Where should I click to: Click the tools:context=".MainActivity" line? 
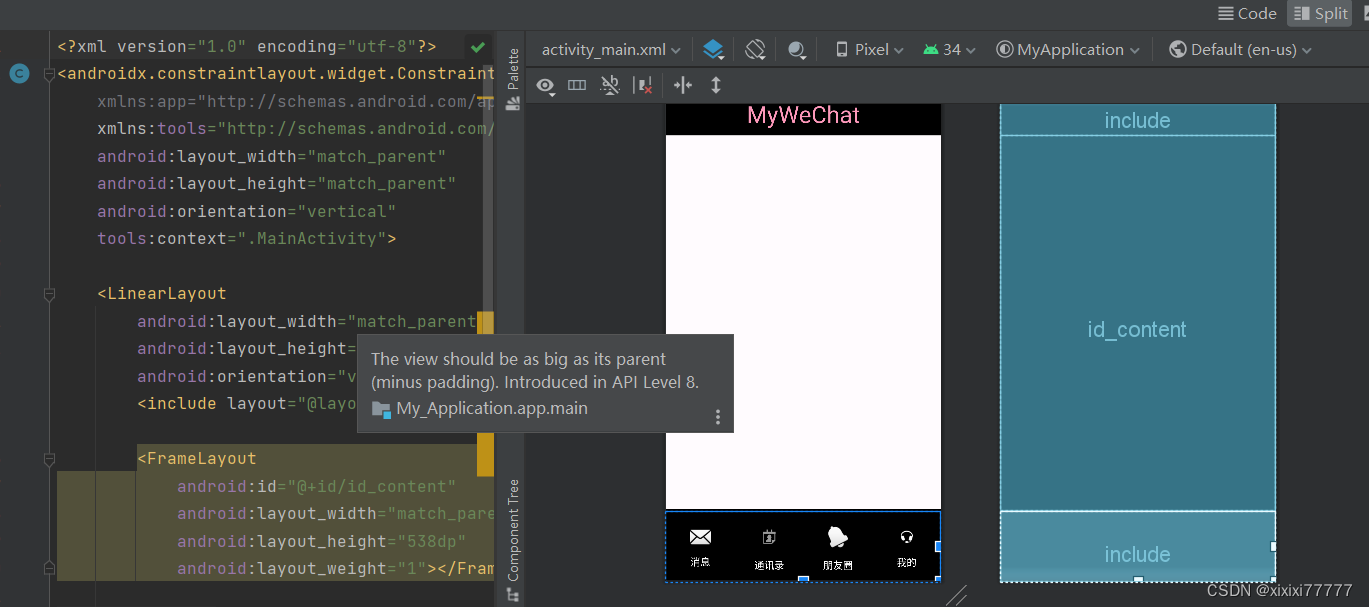pyautogui.click(x=246, y=239)
